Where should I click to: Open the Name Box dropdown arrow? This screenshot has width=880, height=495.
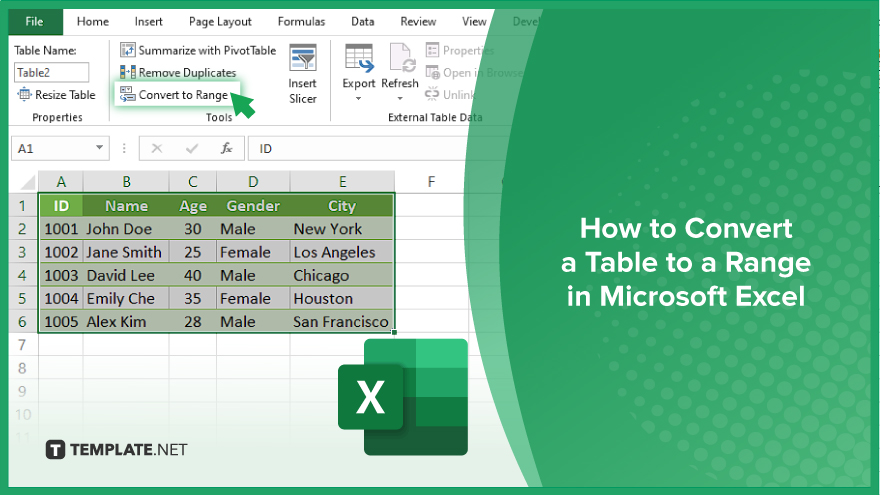coord(99,148)
